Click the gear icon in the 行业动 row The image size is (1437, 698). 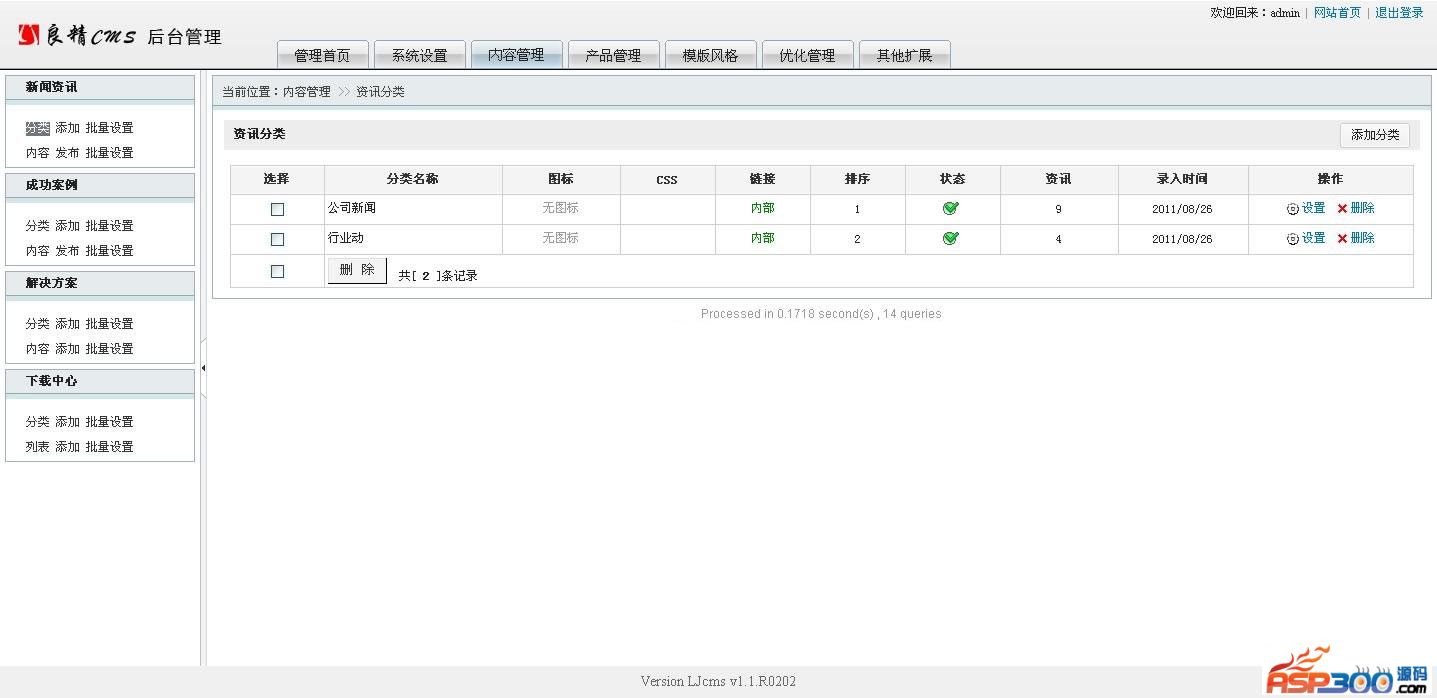coord(1292,239)
